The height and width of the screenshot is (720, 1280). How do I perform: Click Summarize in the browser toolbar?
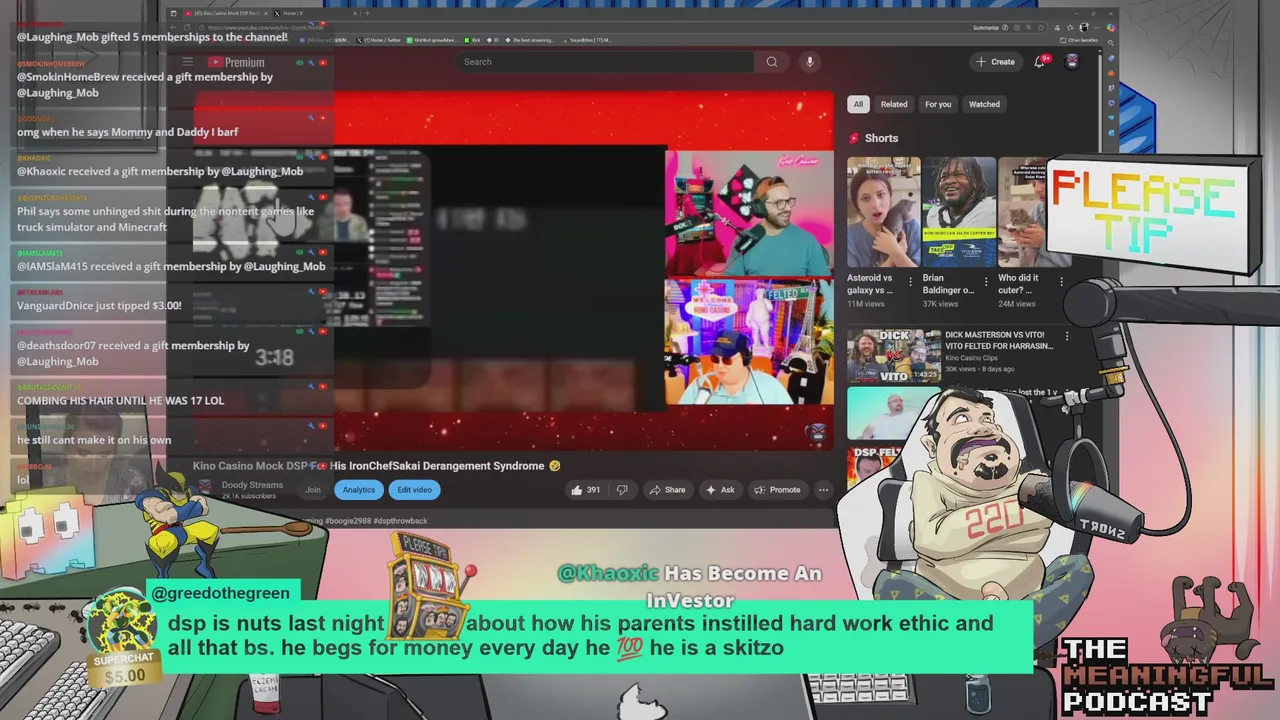coord(991,28)
